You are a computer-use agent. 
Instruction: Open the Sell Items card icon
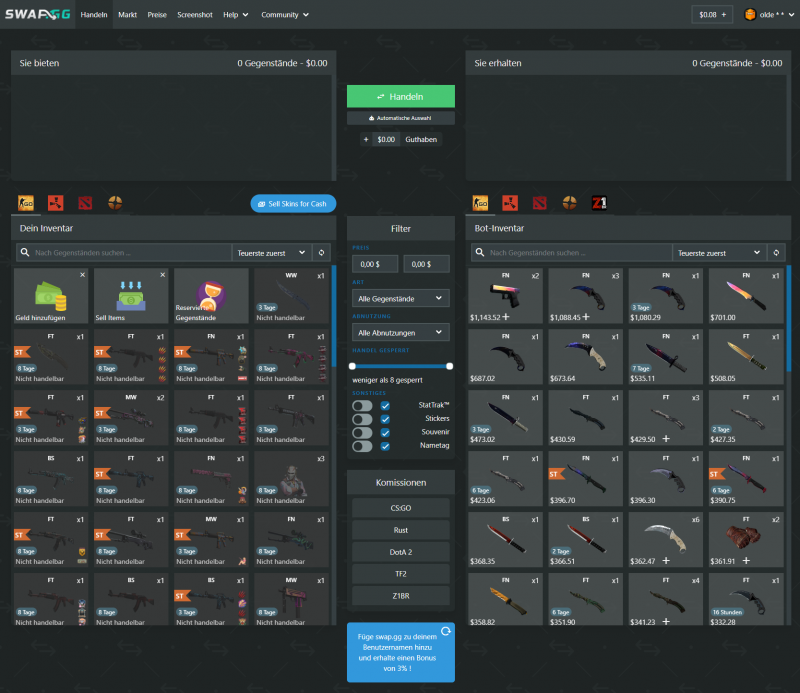(131, 295)
